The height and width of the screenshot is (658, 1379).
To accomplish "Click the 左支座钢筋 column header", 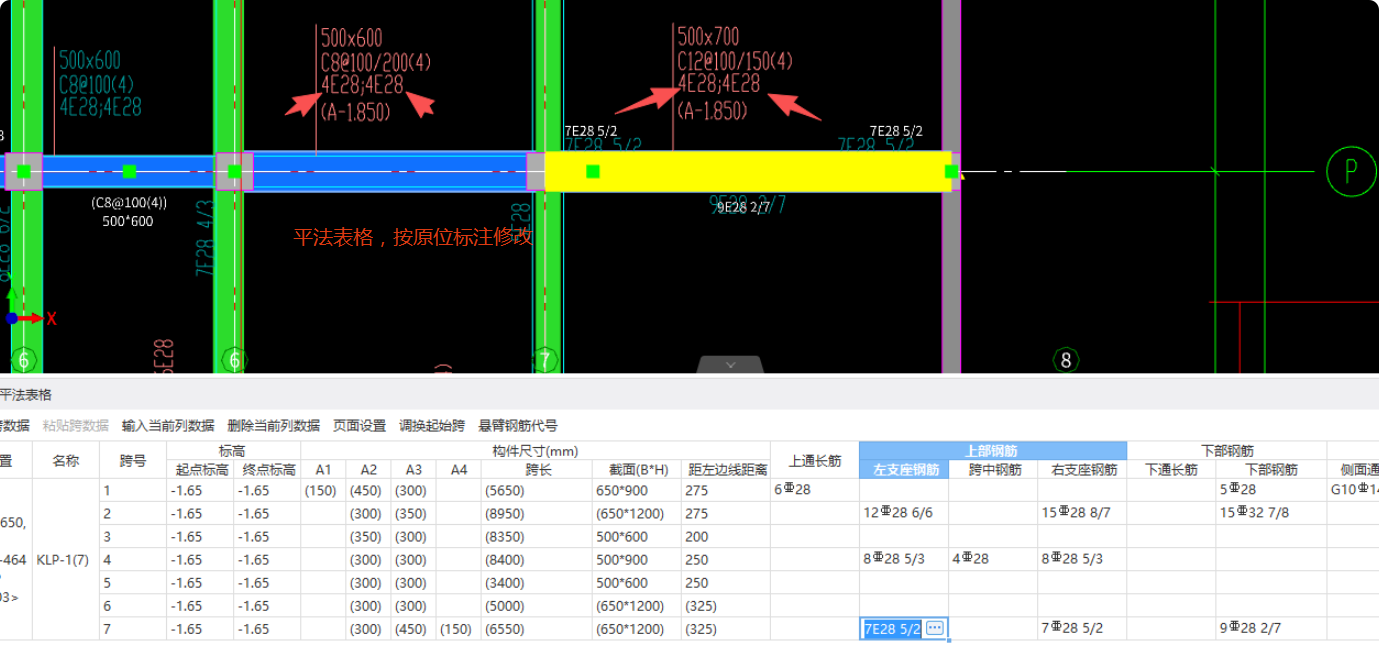I will coord(904,469).
